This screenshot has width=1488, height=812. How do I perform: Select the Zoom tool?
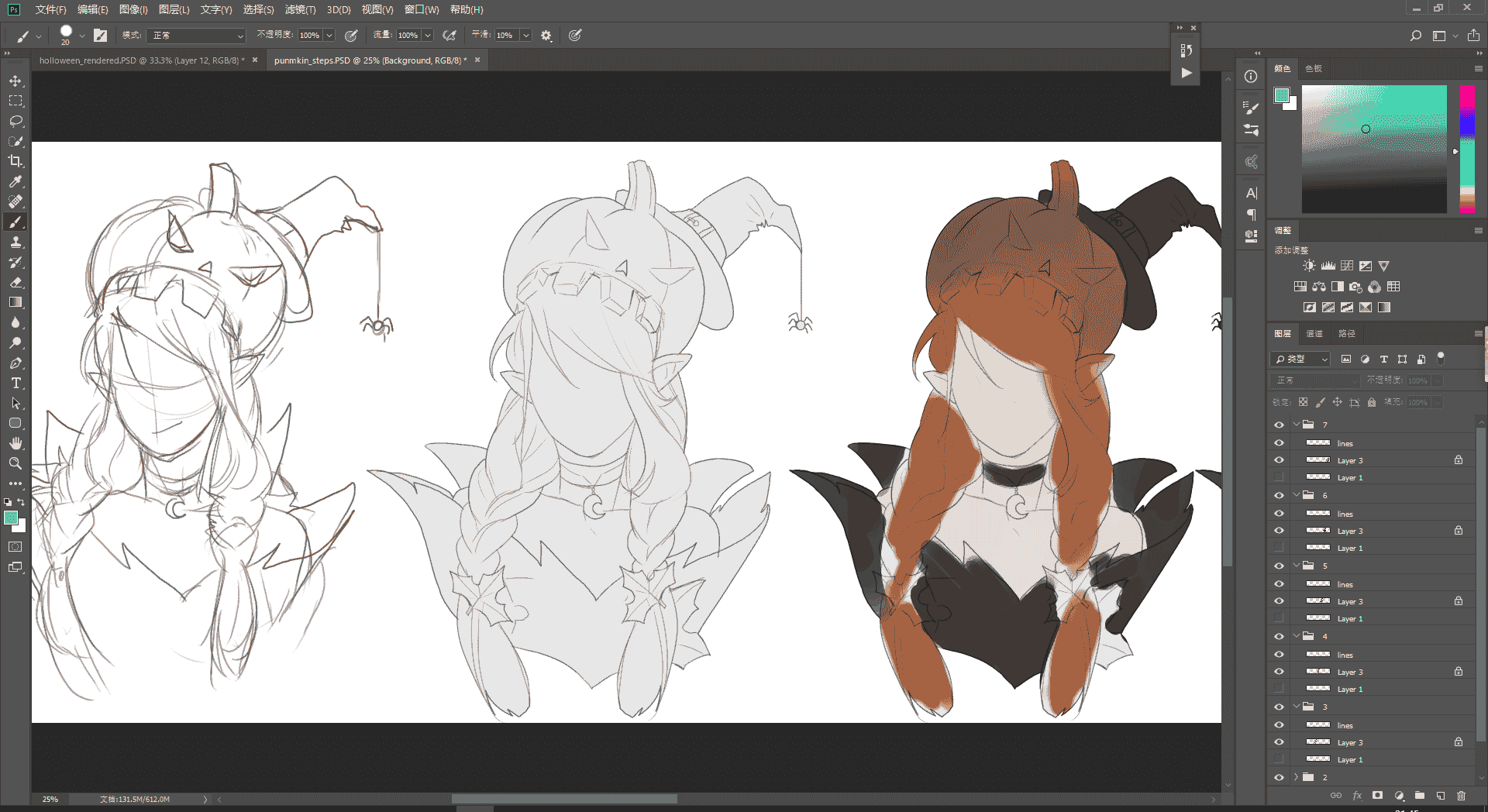click(x=15, y=463)
